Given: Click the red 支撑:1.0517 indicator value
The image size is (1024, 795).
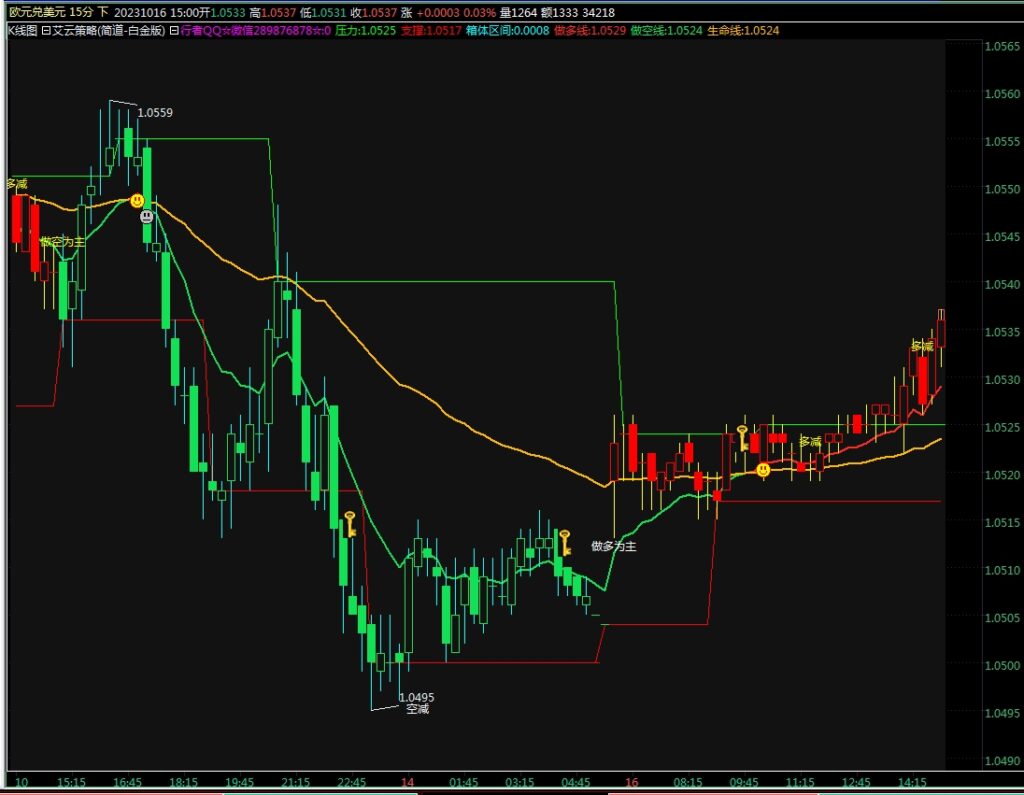Looking at the screenshot, I should pyautogui.click(x=431, y=31).
